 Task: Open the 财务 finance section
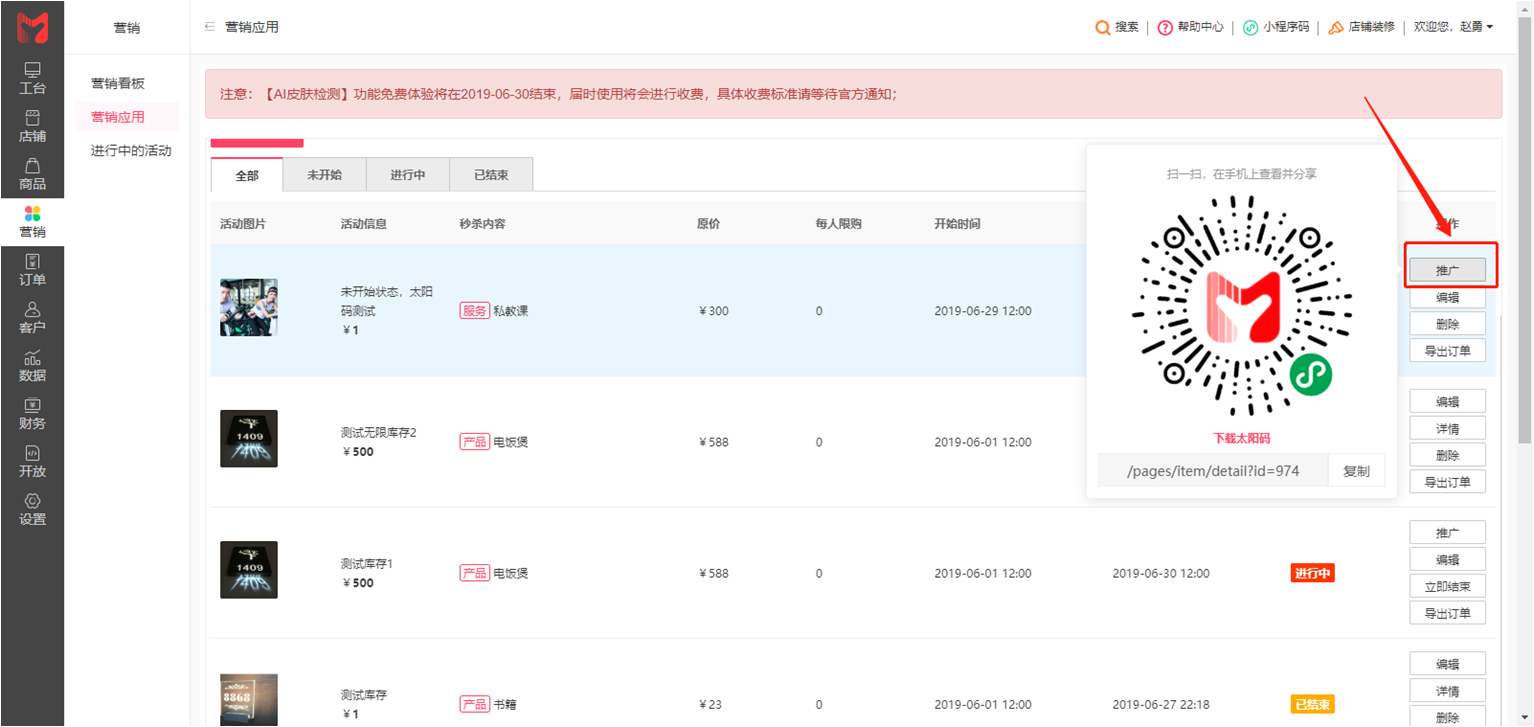coord(32,415)
